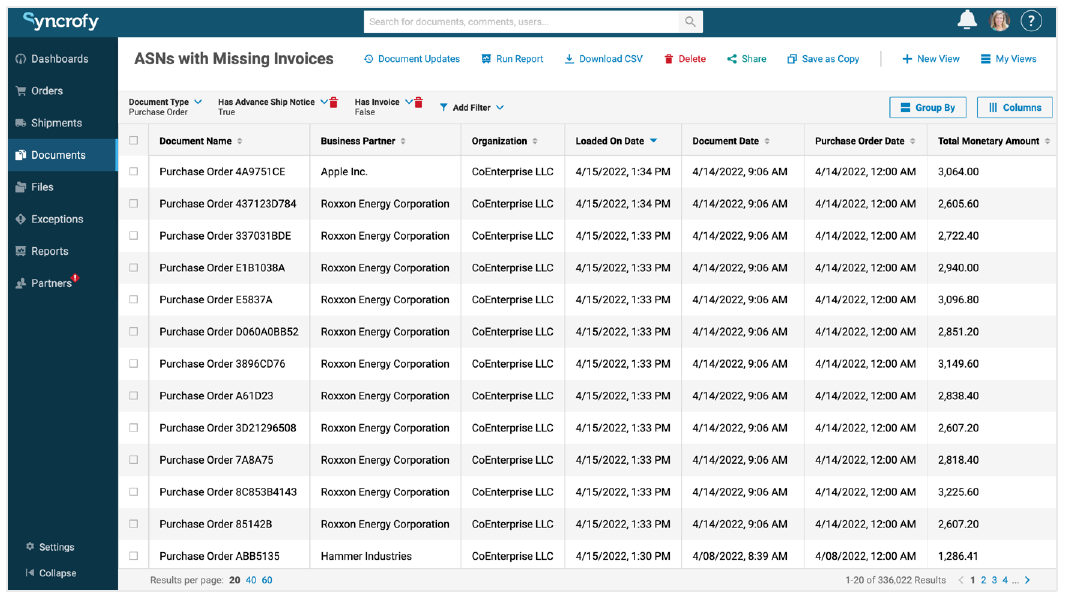This screenshot has height=599, width=1088.
Task: Click the Reports sidebar icon
Action: (21, 251)
